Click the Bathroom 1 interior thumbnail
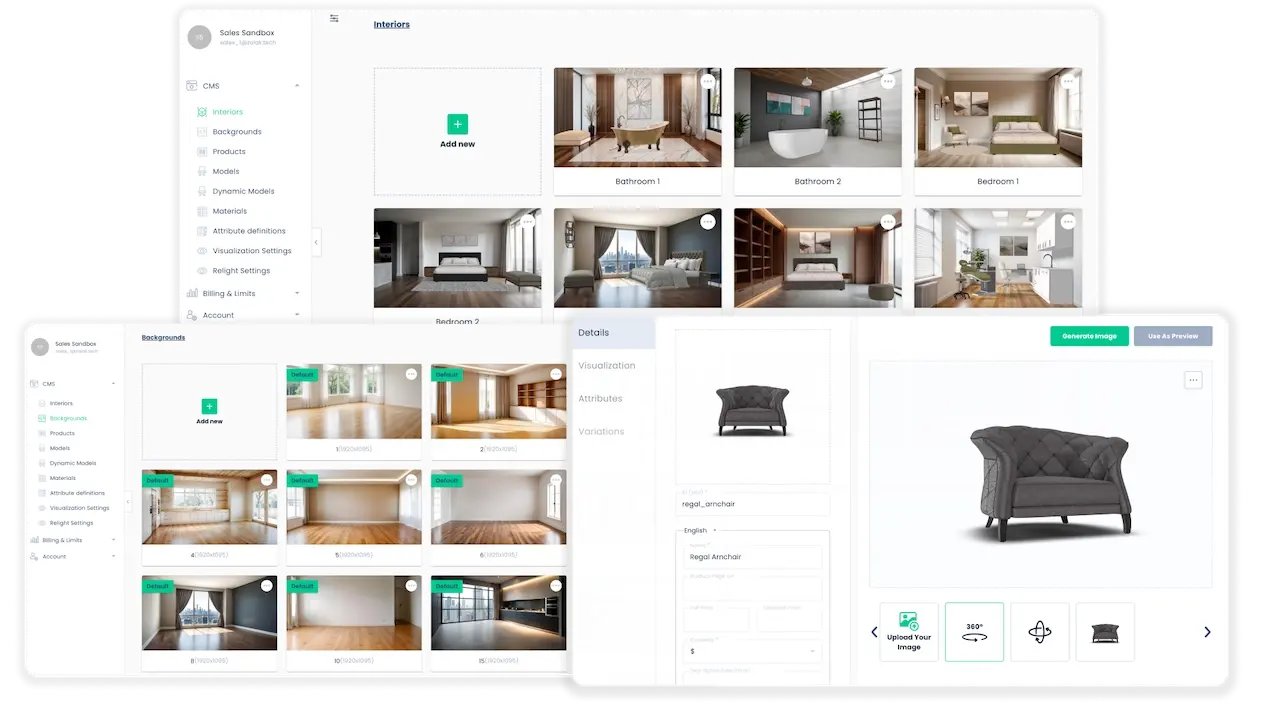This screenshot has width=1280, height=720. coord(637,117)
